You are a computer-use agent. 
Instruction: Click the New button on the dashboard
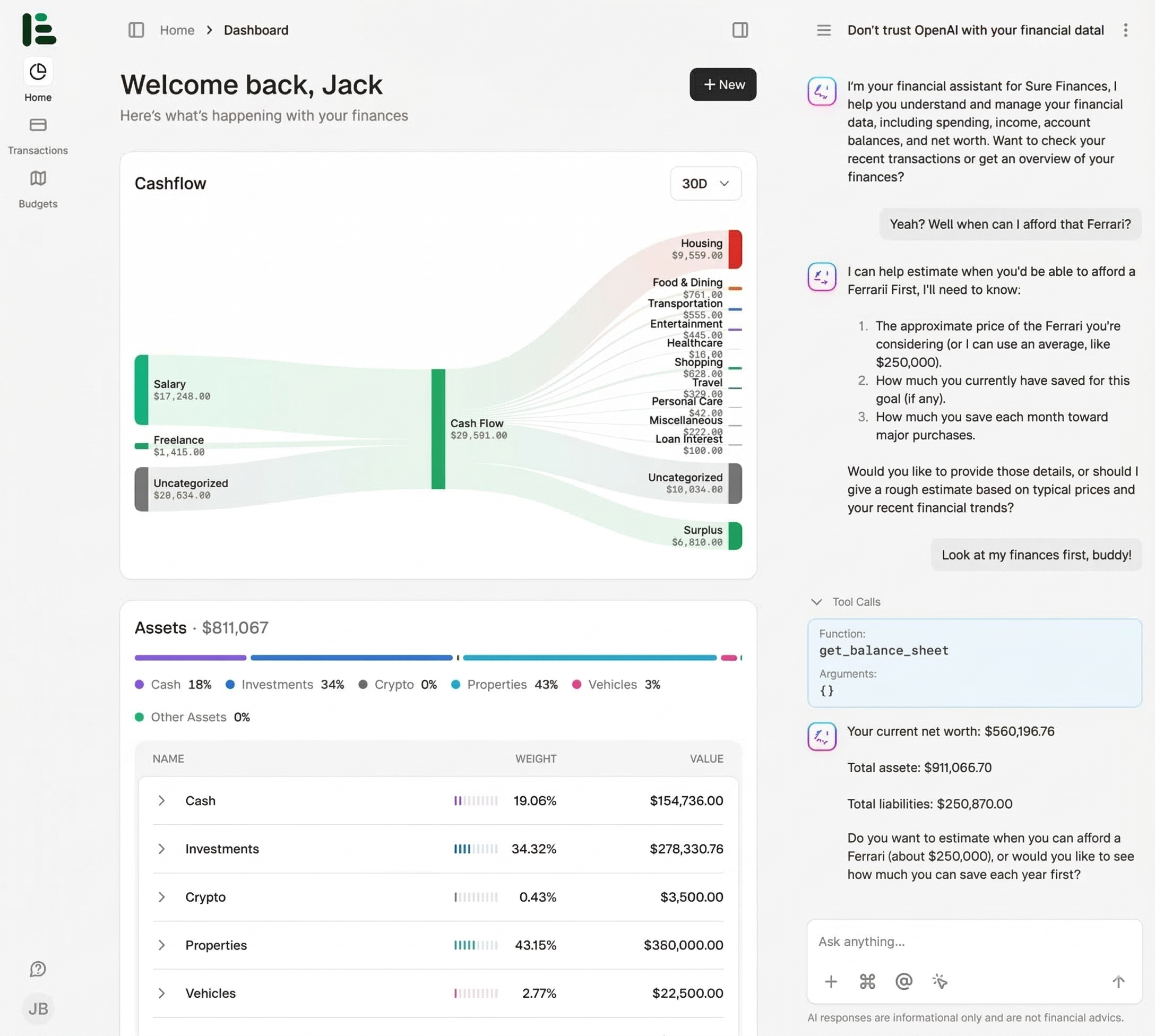(x=722, y=84)
